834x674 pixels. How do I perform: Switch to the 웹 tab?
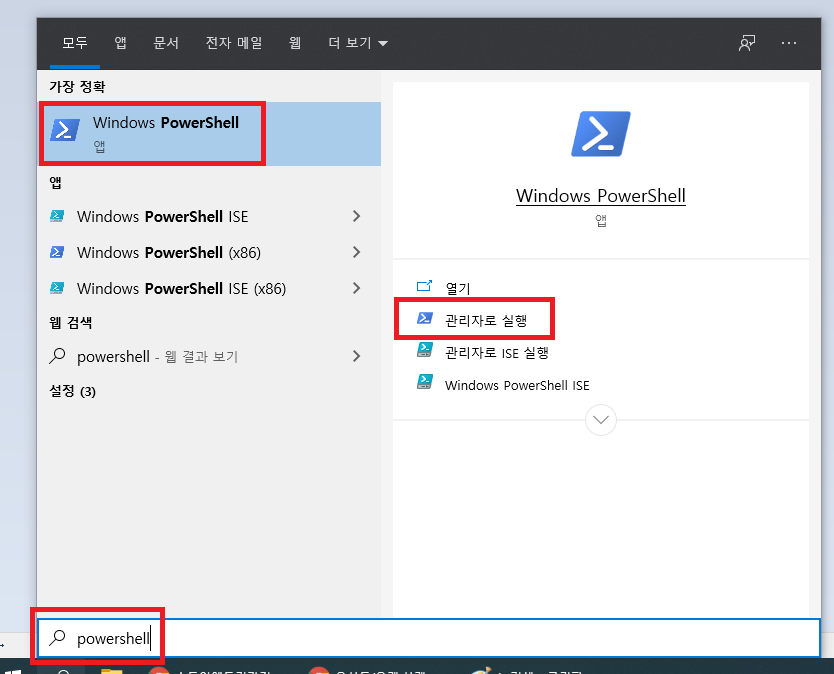(x=295, y=43)
